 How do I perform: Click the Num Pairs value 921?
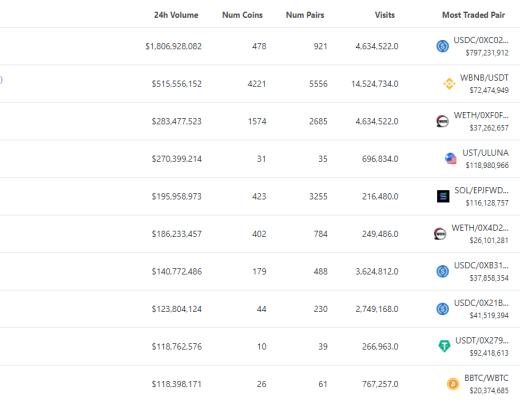pos(320,46)
